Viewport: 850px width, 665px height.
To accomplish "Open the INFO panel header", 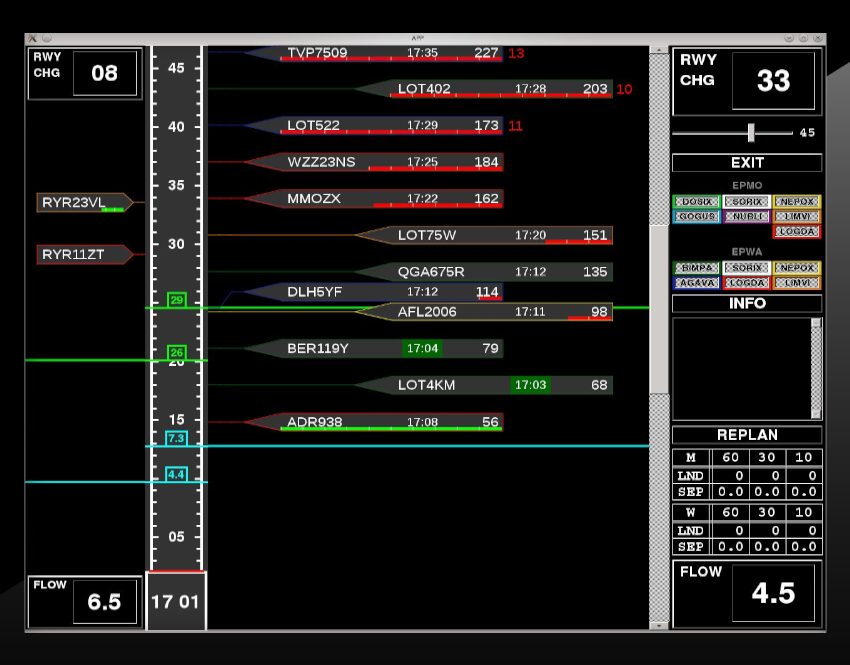I will click(x=747, y=304).
